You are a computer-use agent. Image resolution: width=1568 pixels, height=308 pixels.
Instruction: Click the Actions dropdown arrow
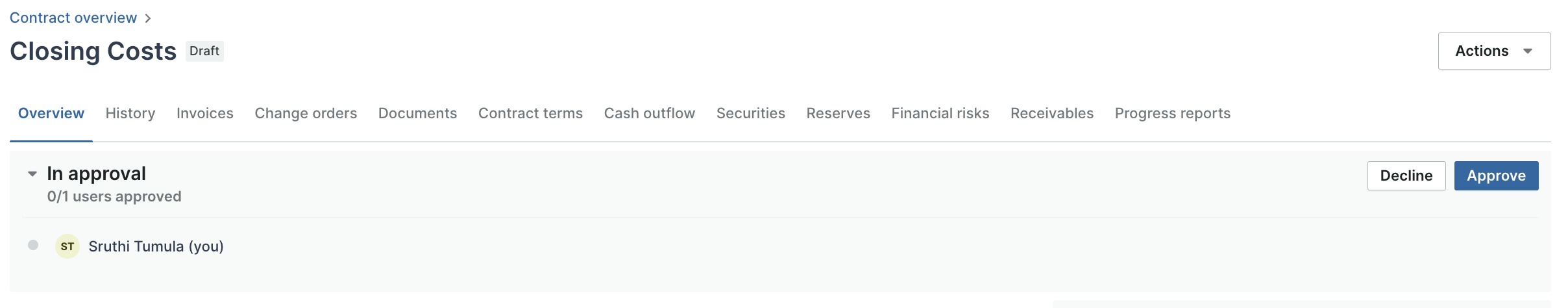(1528, 51)
